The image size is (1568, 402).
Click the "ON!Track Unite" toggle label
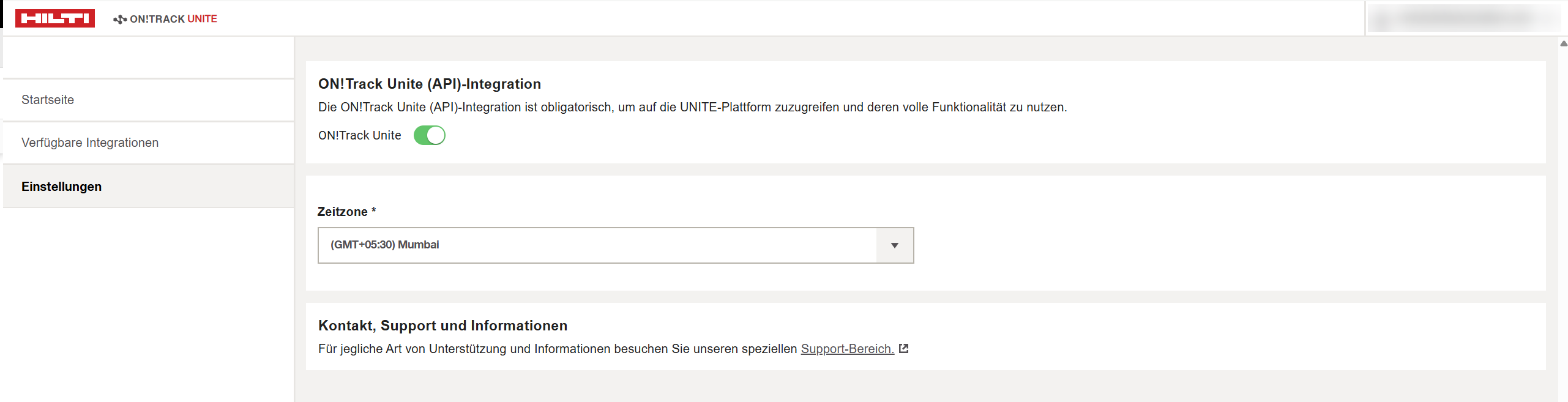(359, 135)
